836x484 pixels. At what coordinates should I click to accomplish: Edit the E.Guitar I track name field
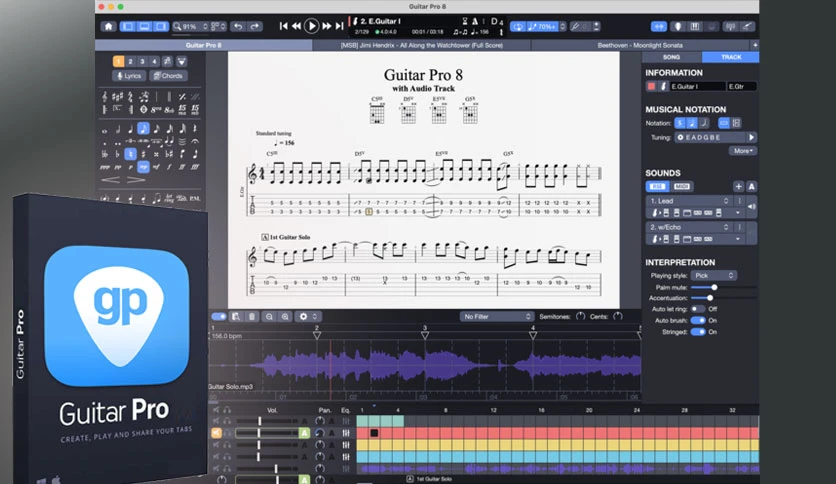(x=697, y=86)
